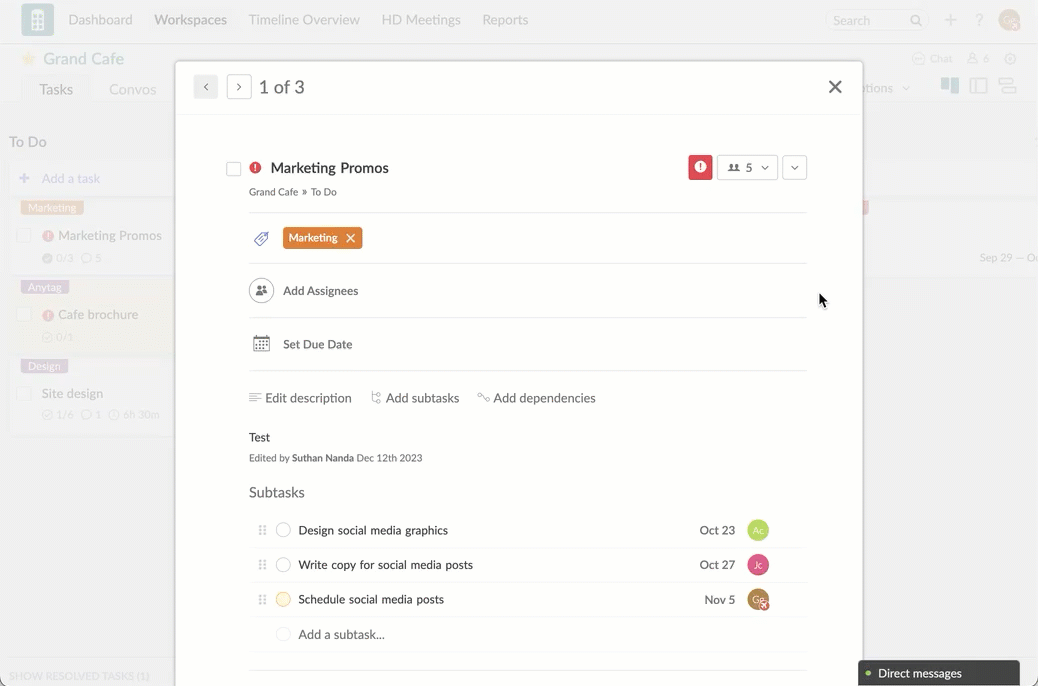Image resolution: width=1038 pixels, height=686 pixels.
Task: Open the help question mark icon
Action: 979,20
